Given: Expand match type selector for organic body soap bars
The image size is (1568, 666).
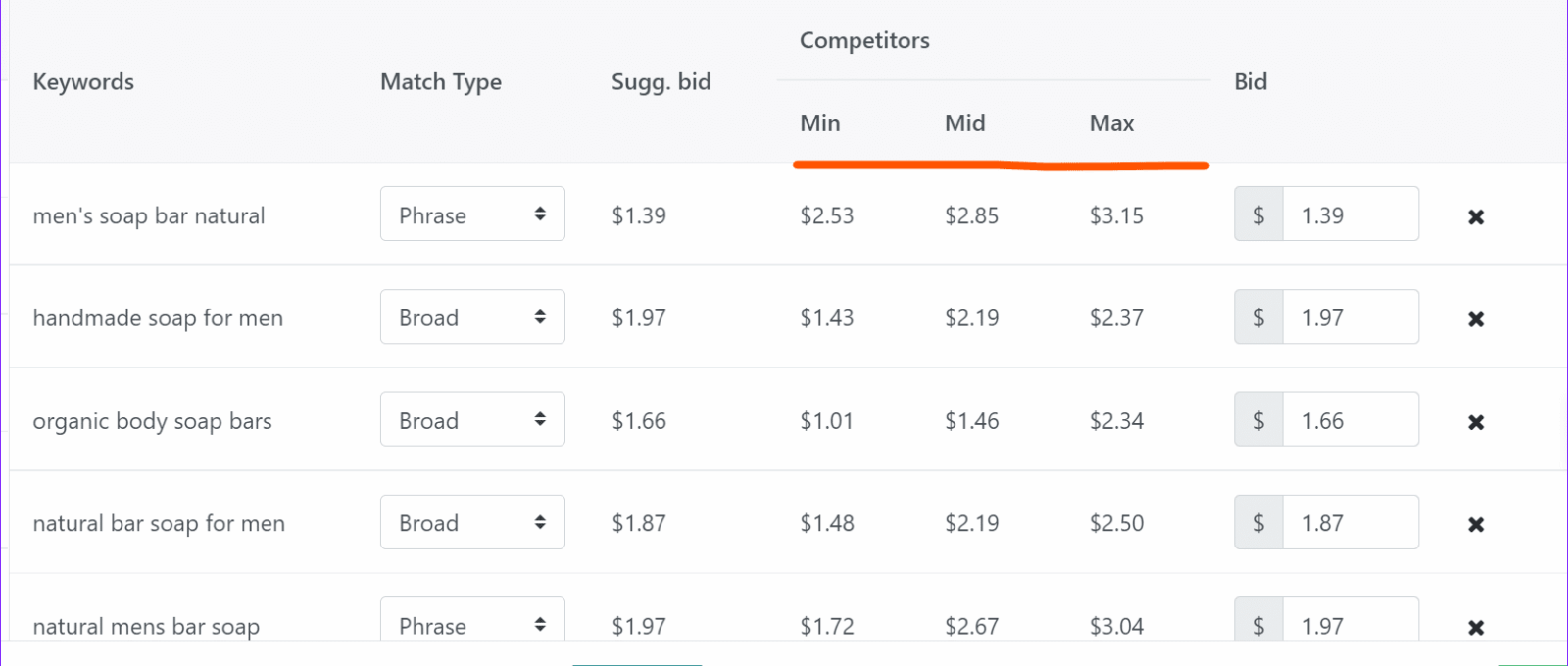Looking at the screenshot, I should pyautogui.click(x=472, y=419).
